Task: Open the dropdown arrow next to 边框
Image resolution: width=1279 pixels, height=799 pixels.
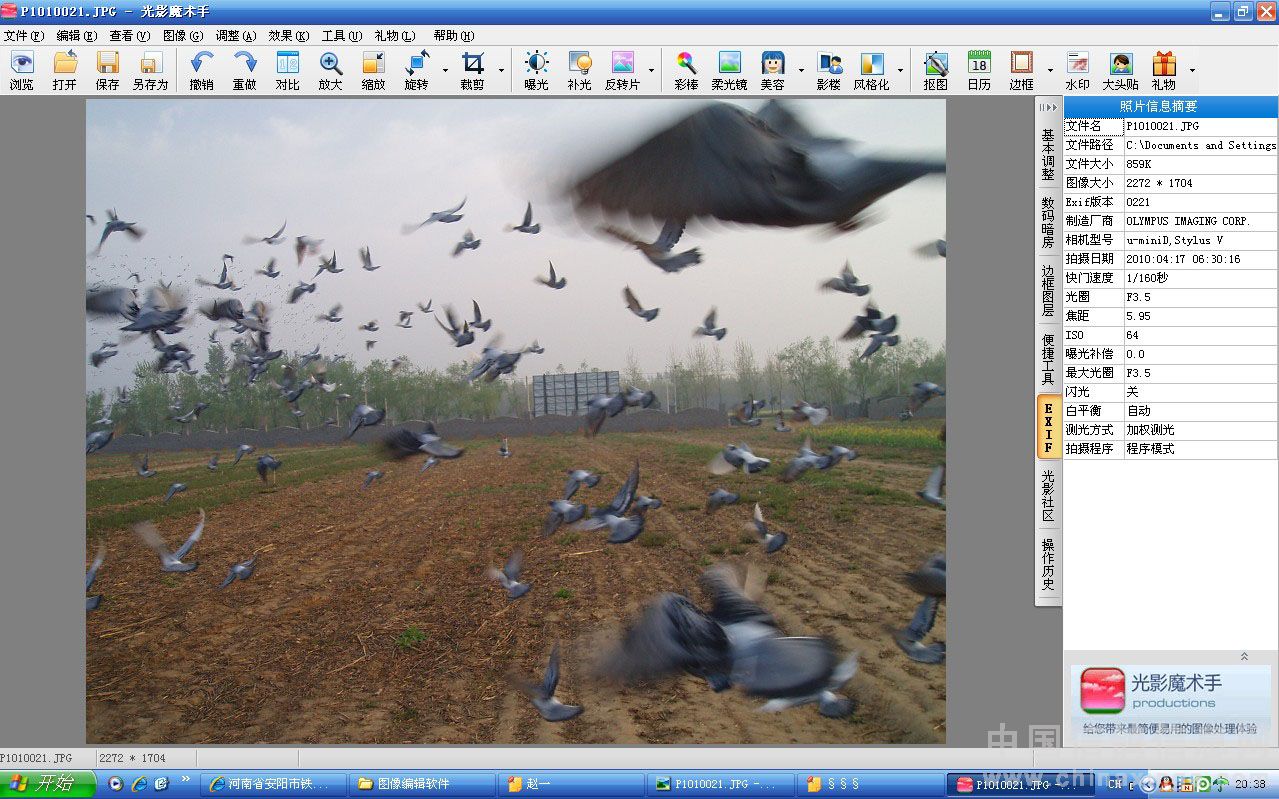Action: click(x=1050, y=71)
